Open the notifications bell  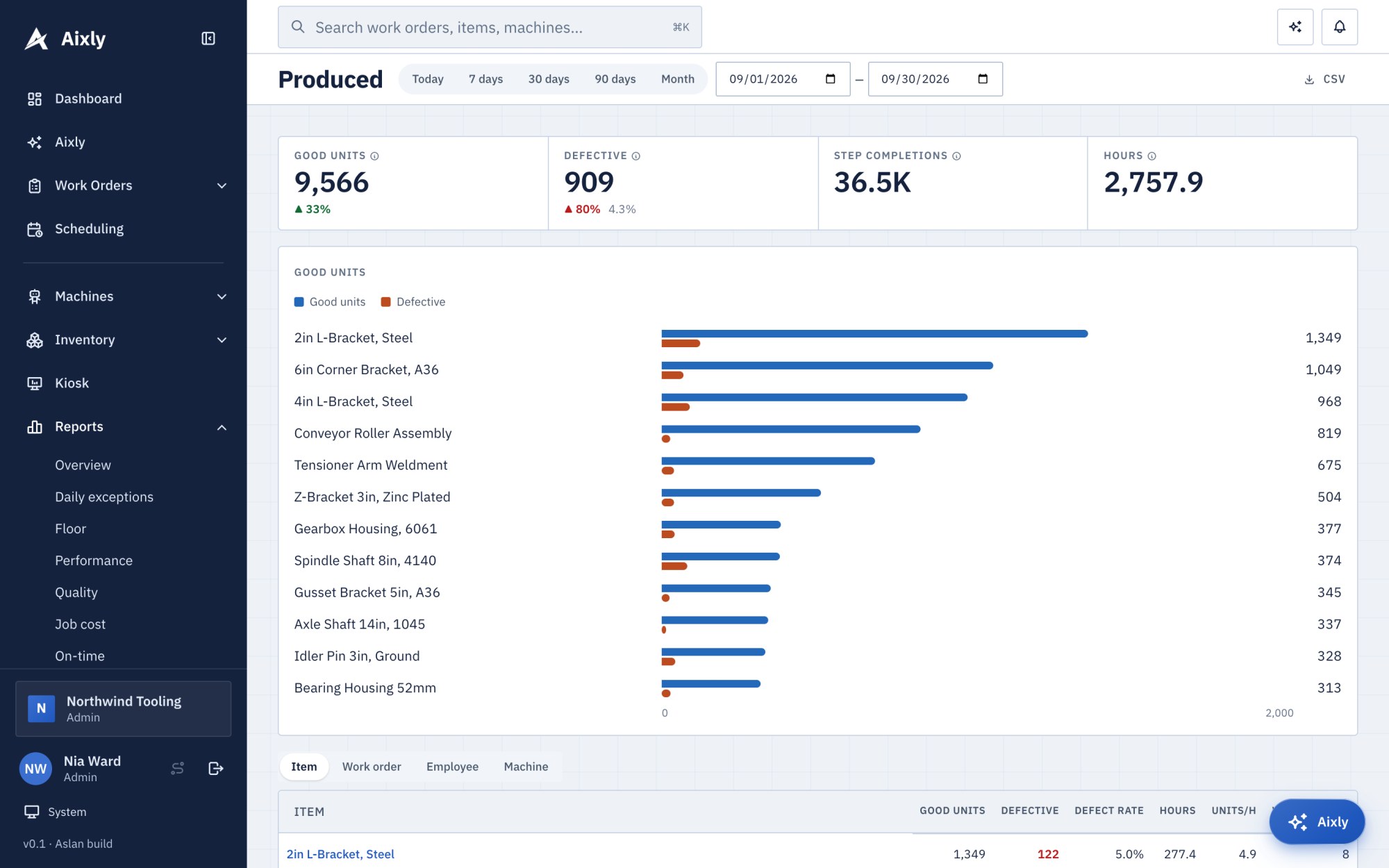pos(1339,27)
